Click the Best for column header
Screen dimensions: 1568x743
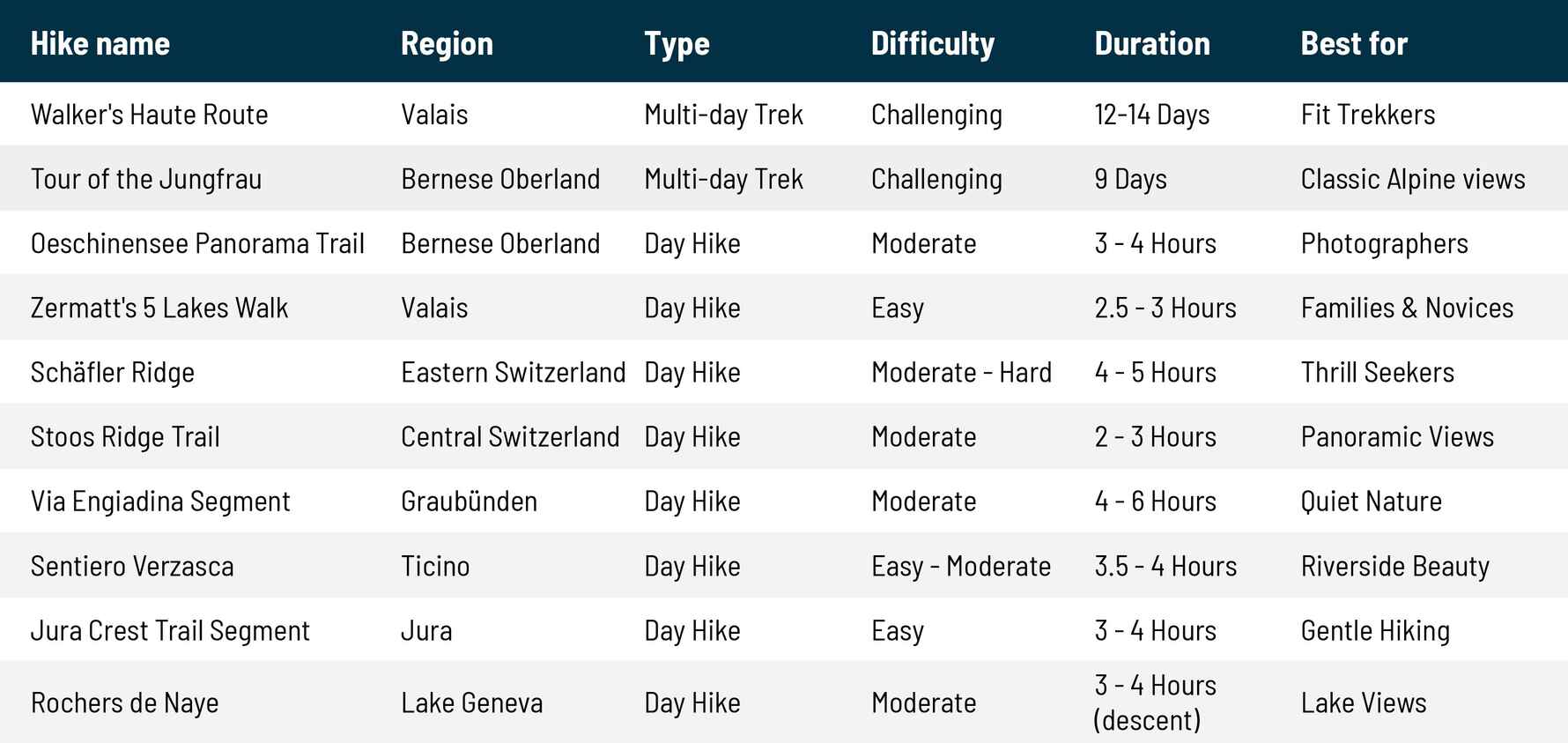1354,43
